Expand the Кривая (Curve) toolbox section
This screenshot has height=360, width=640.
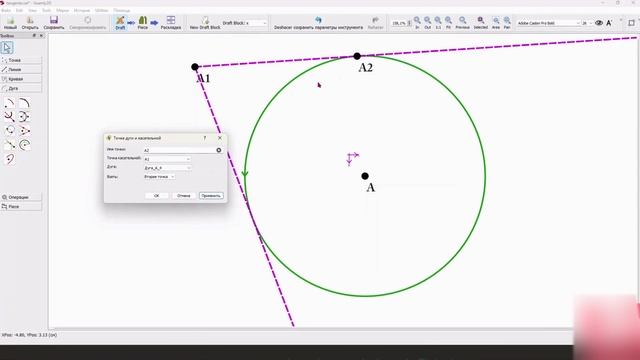coord(21,79)
